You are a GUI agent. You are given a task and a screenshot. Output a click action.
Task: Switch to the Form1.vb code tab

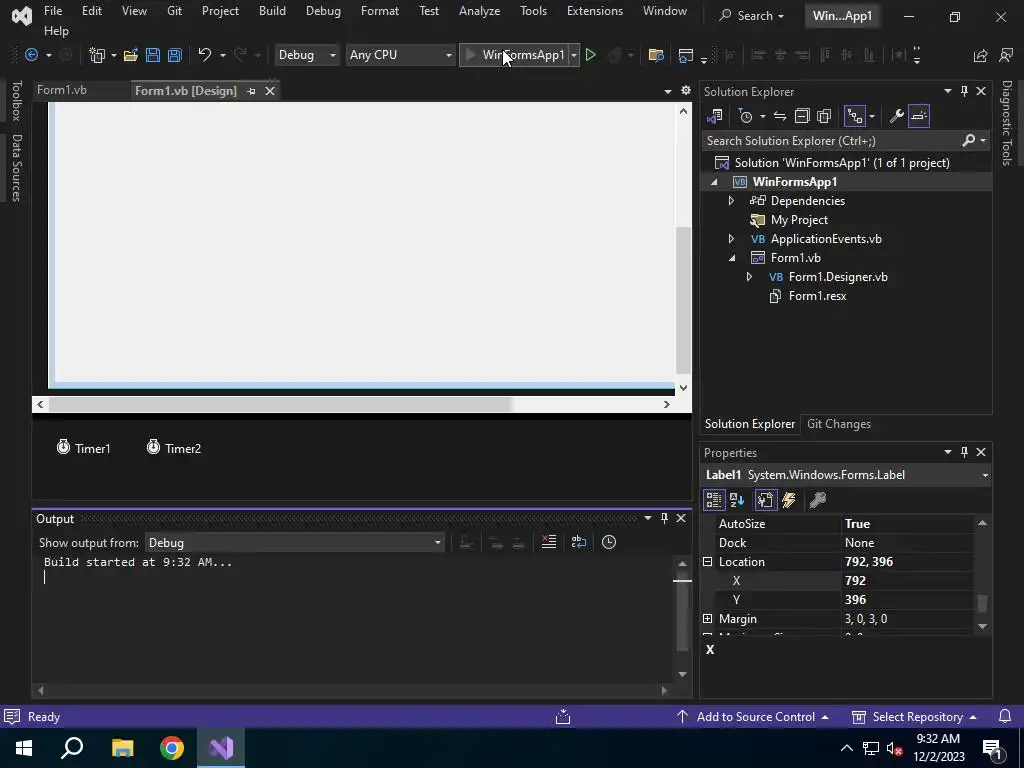point(62,90)
